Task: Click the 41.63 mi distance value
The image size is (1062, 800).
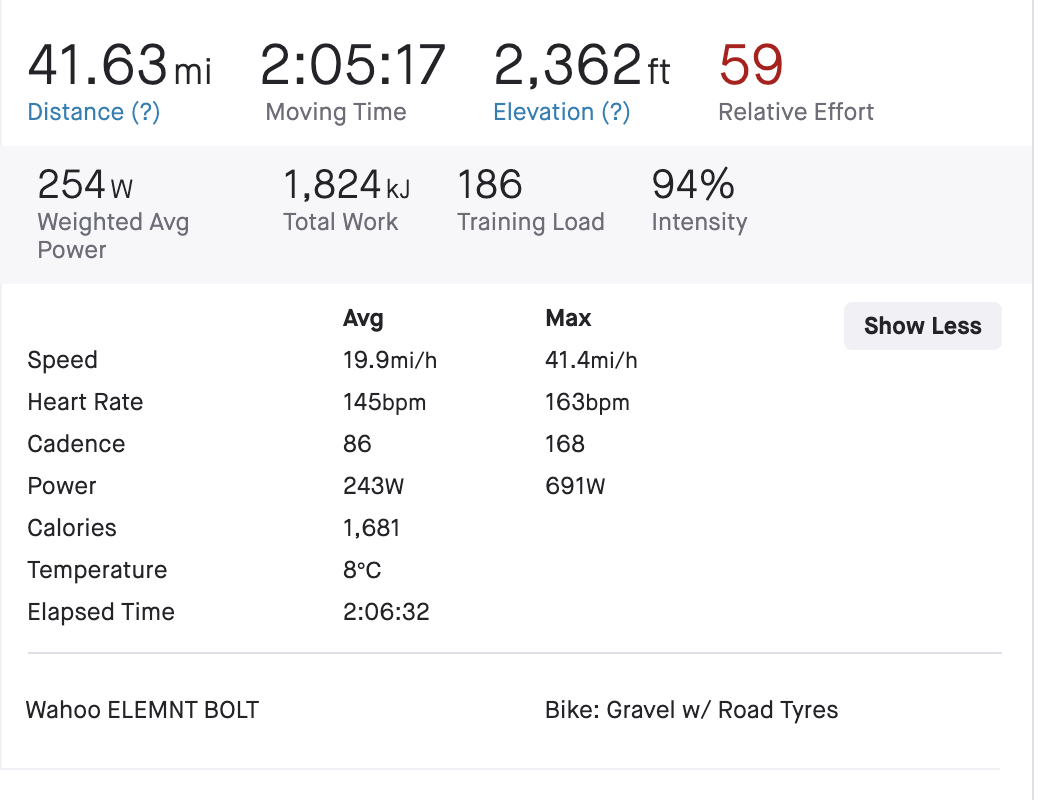Action: tap(119, 65)
